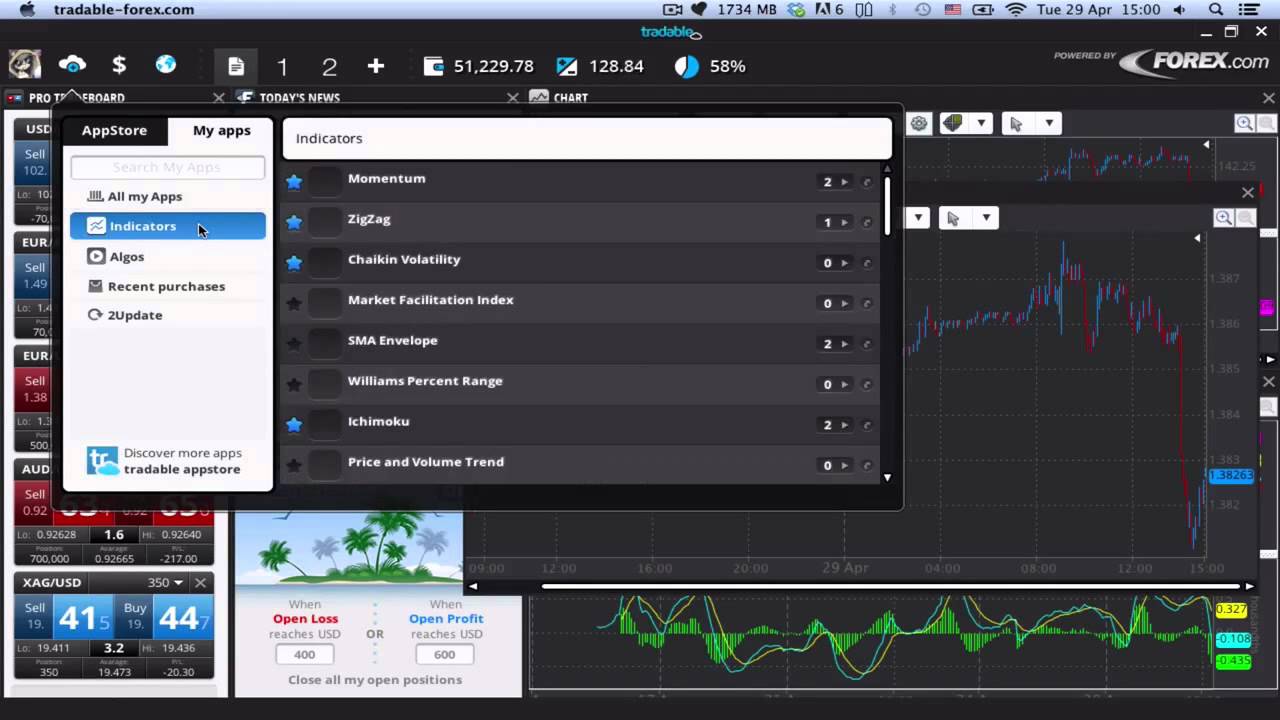Click refresh icon on Ichimoku row
The height and width of the screenshot is (720, 1280).
click(867, 424)
